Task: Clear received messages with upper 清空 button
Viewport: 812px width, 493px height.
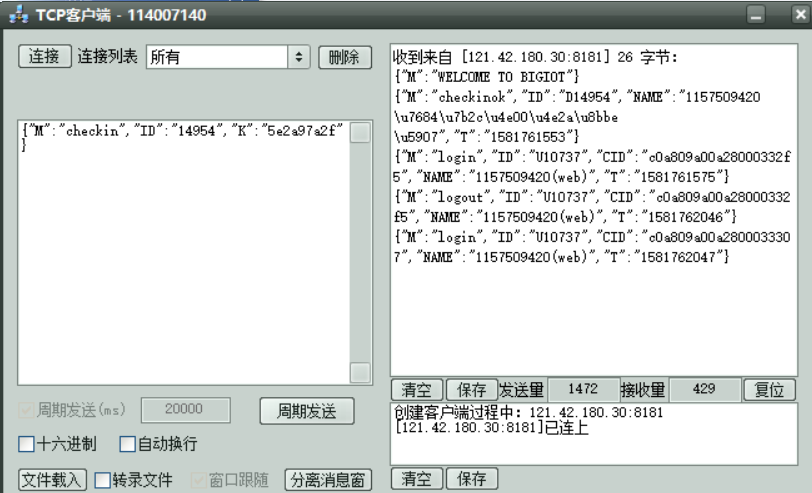Action: [416, 390]
